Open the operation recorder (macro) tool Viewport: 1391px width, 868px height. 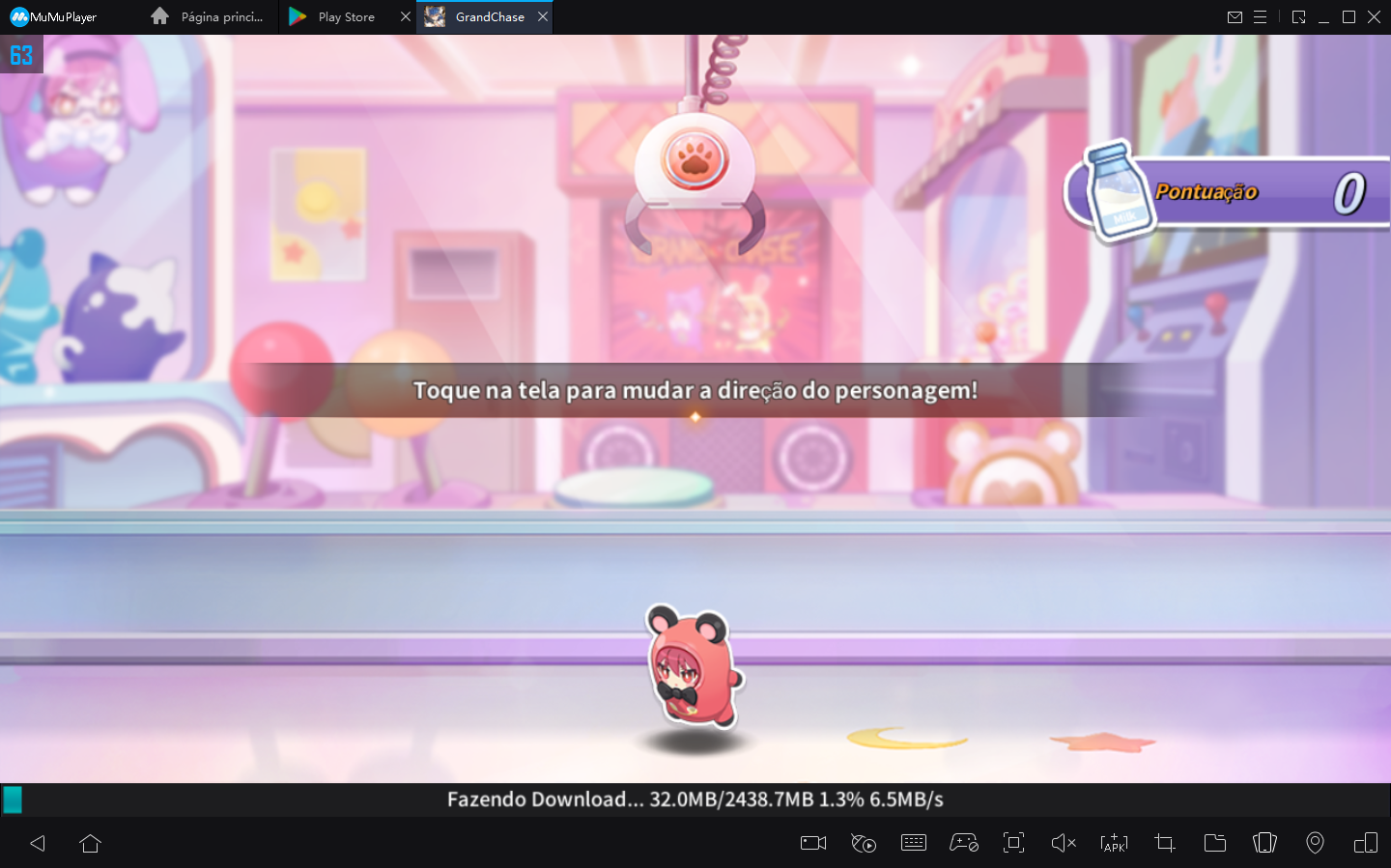tap(864, 843)
